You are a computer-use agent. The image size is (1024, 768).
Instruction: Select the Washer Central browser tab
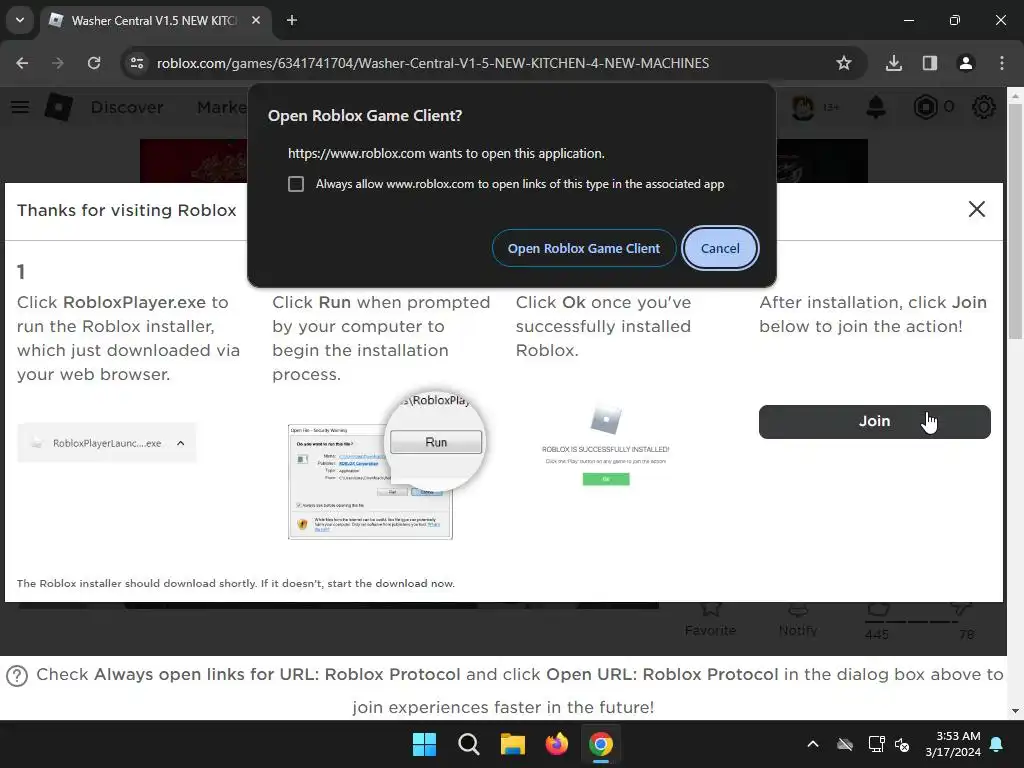[x=153, y=21]
